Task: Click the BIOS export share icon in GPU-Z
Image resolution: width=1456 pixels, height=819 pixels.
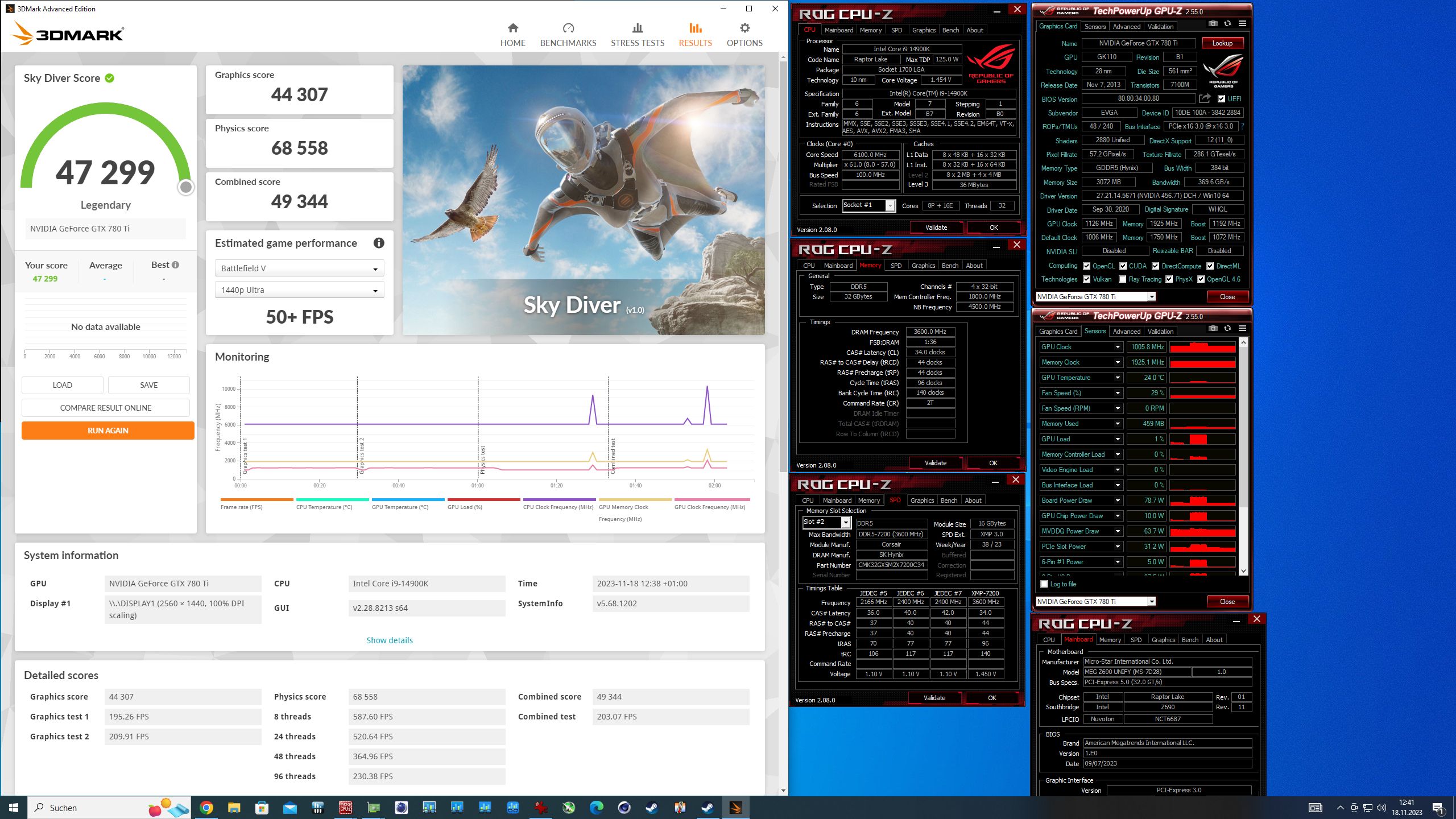Action: coord(1205,98)
